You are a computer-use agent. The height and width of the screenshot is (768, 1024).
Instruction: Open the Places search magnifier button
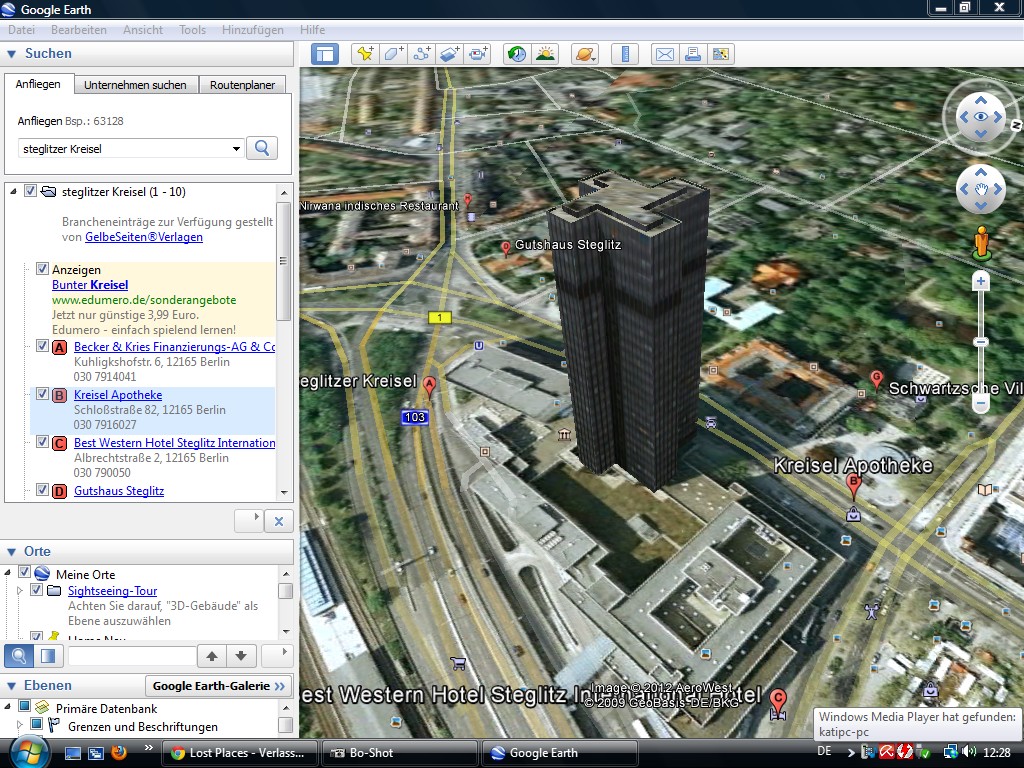point(19,655)
